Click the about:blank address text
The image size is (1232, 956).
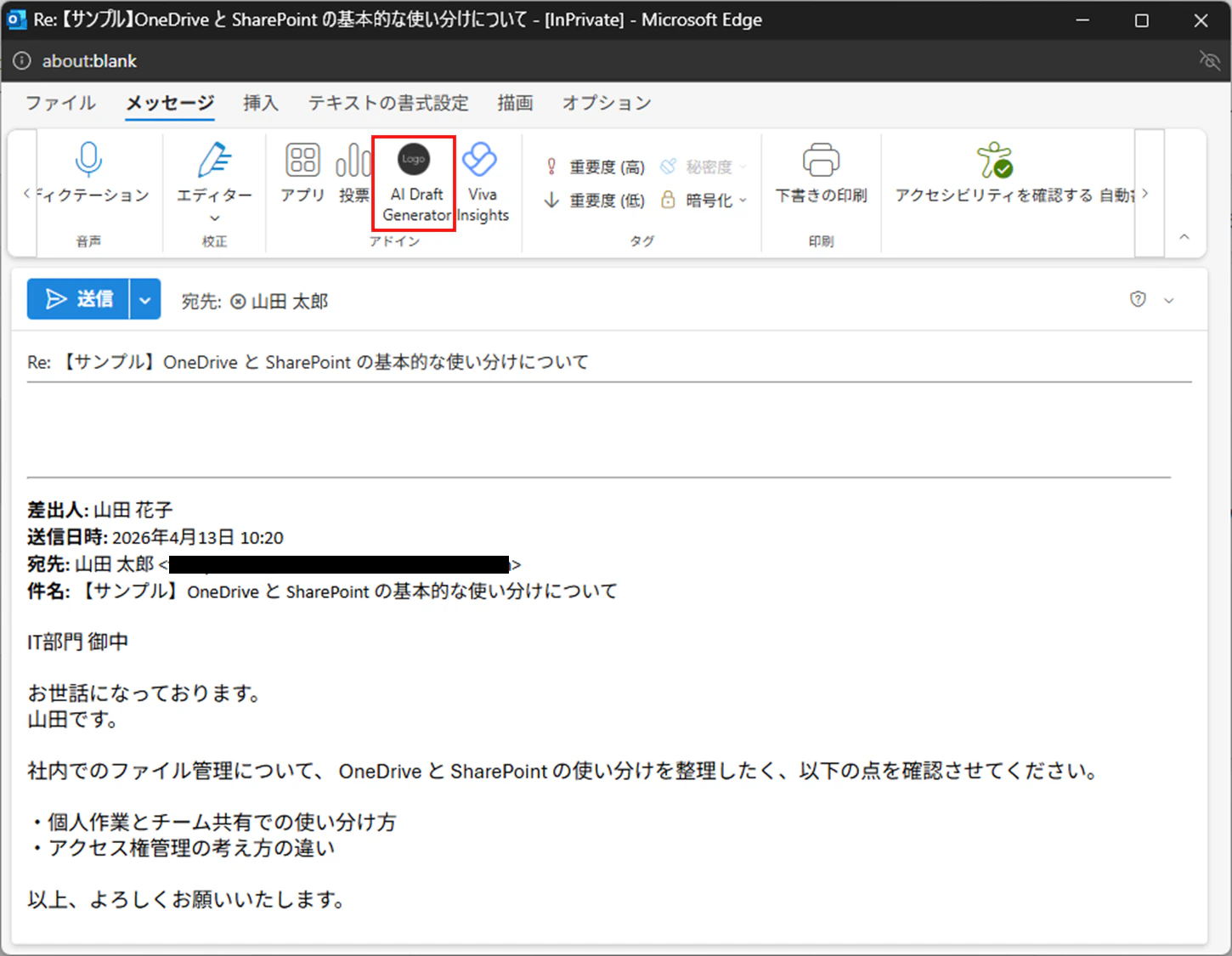pyautogui.click(x=89, y=61)
